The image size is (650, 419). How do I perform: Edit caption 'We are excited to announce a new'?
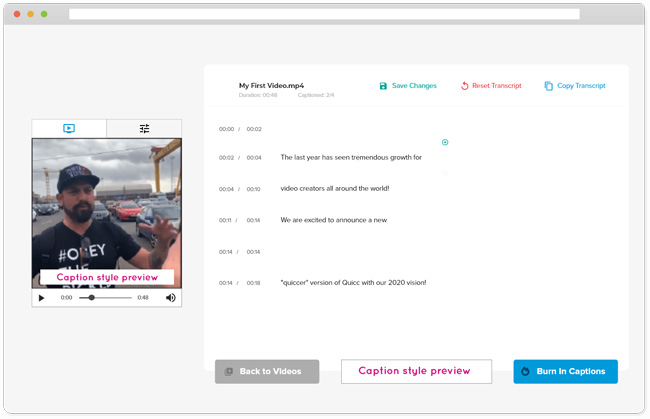click(x=333, y=220)
